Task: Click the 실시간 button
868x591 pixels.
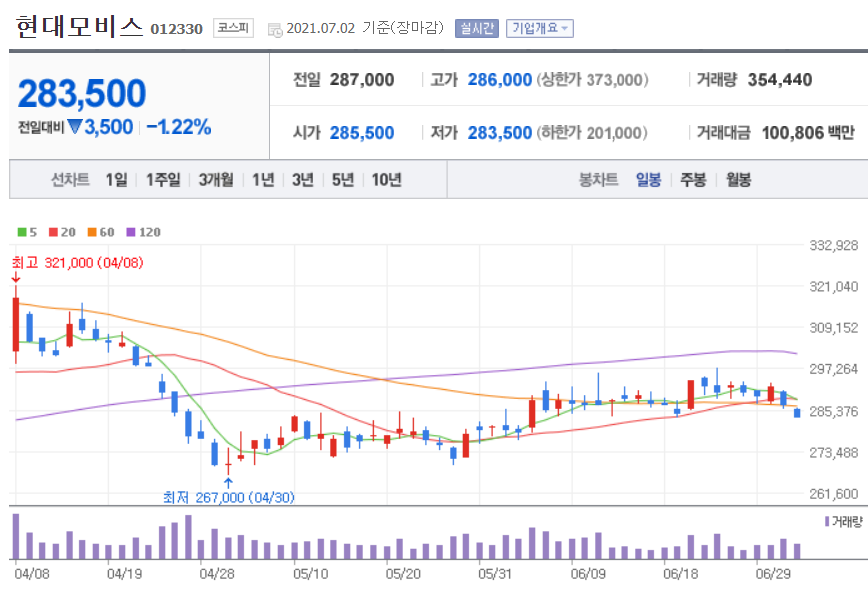Action: [x=477, y=28]
